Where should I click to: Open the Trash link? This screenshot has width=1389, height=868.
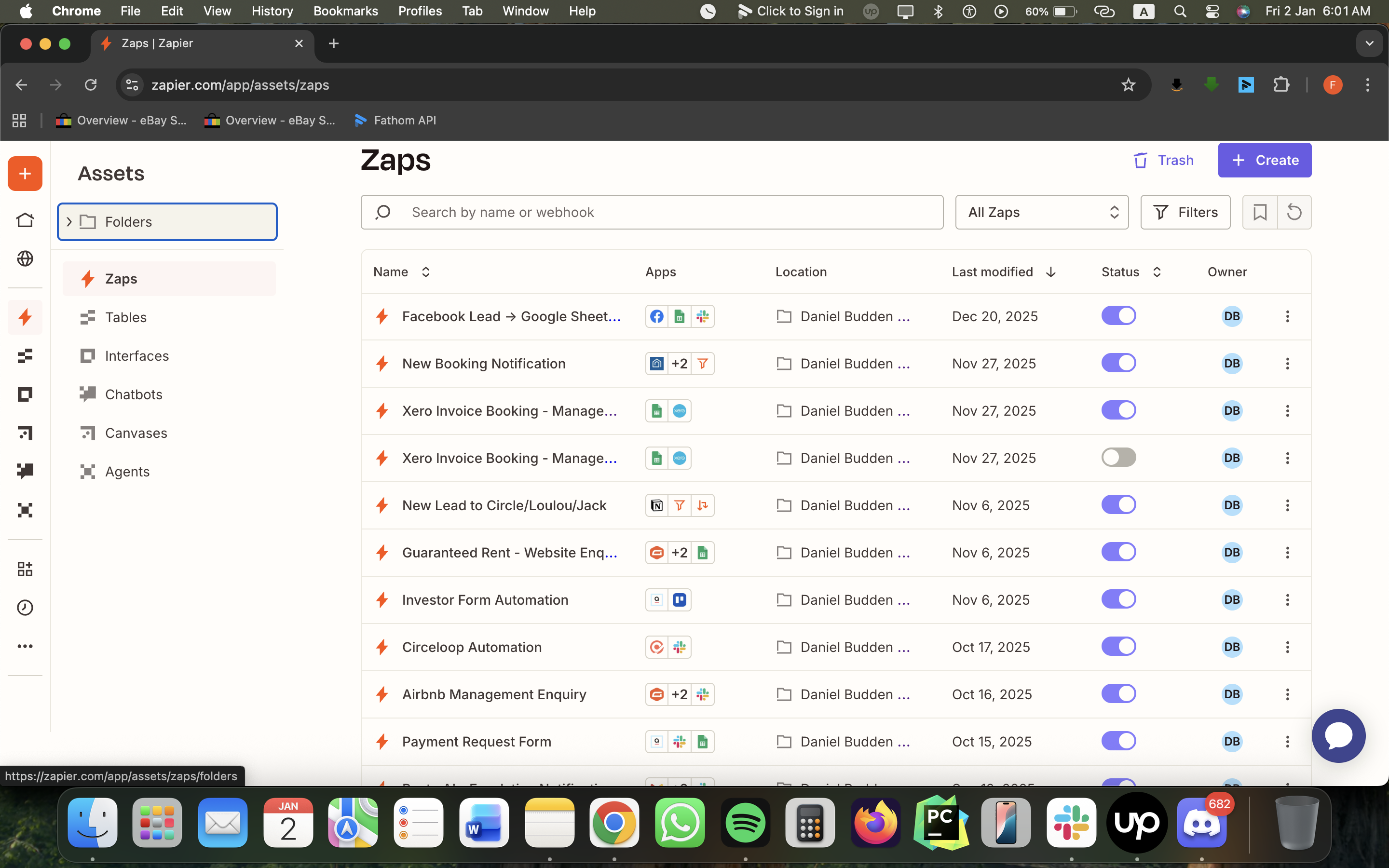coord(1163,160)
